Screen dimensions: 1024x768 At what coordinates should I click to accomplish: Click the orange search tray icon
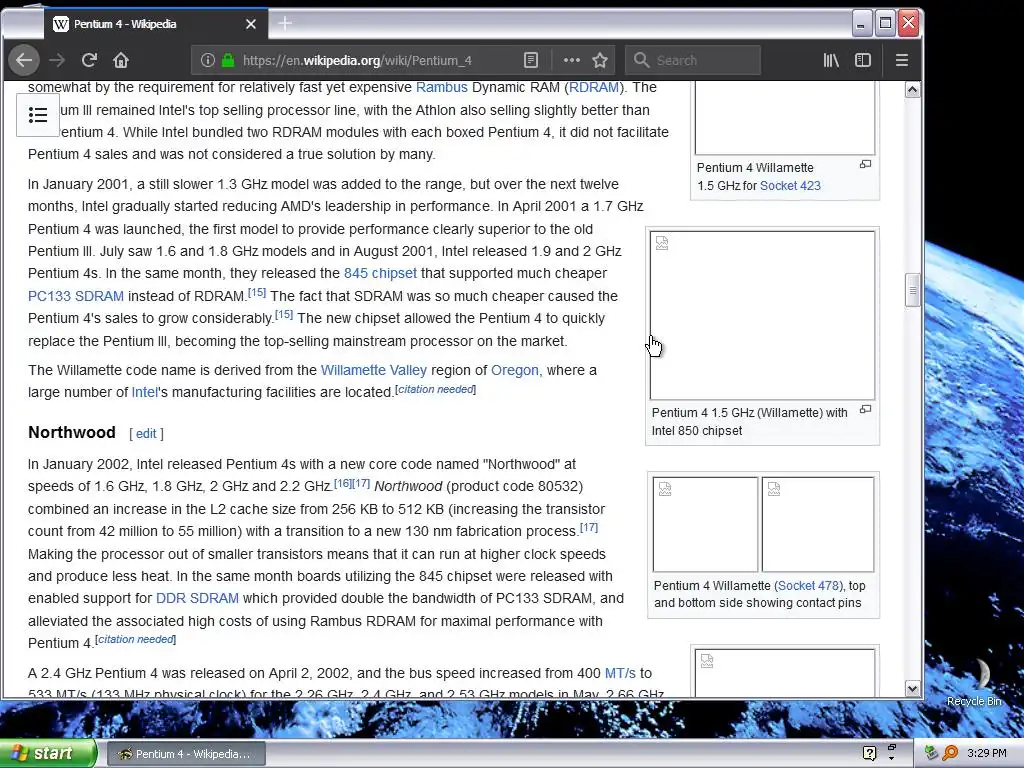[x=950, y=753]
